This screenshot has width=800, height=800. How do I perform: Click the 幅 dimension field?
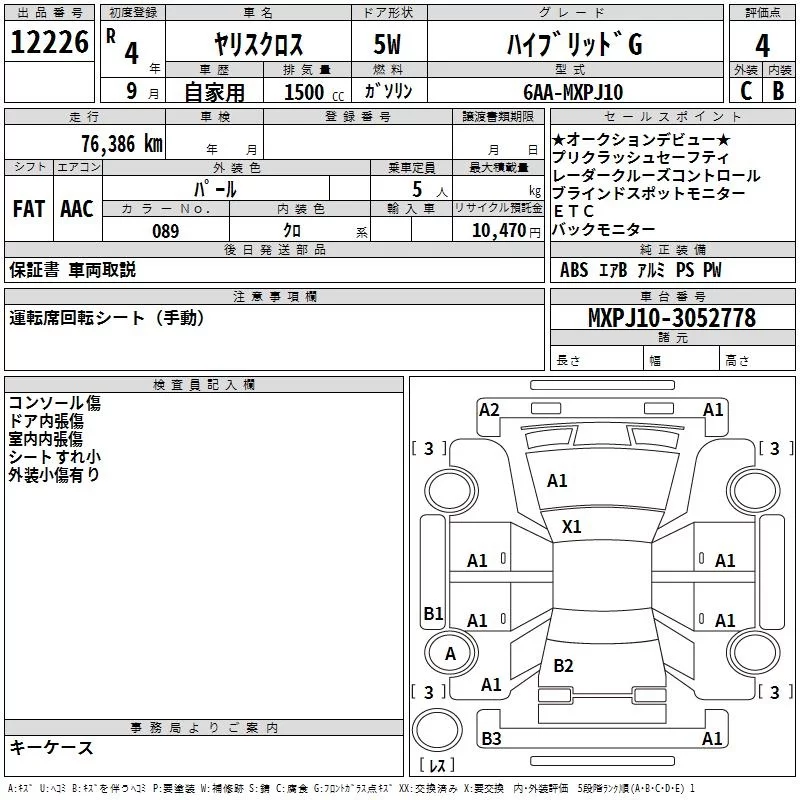[681, 360]
